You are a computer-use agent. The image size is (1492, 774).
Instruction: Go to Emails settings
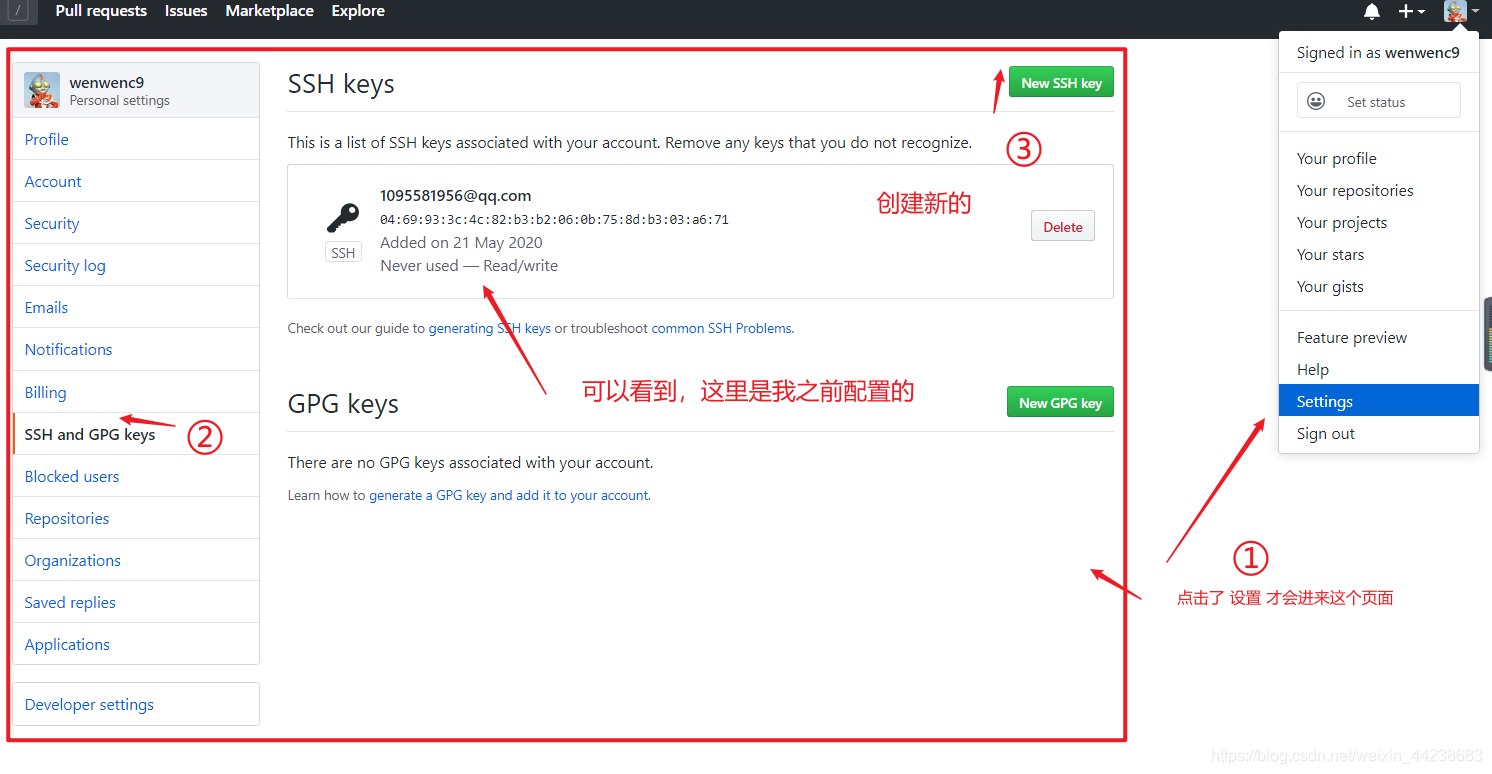136,307
